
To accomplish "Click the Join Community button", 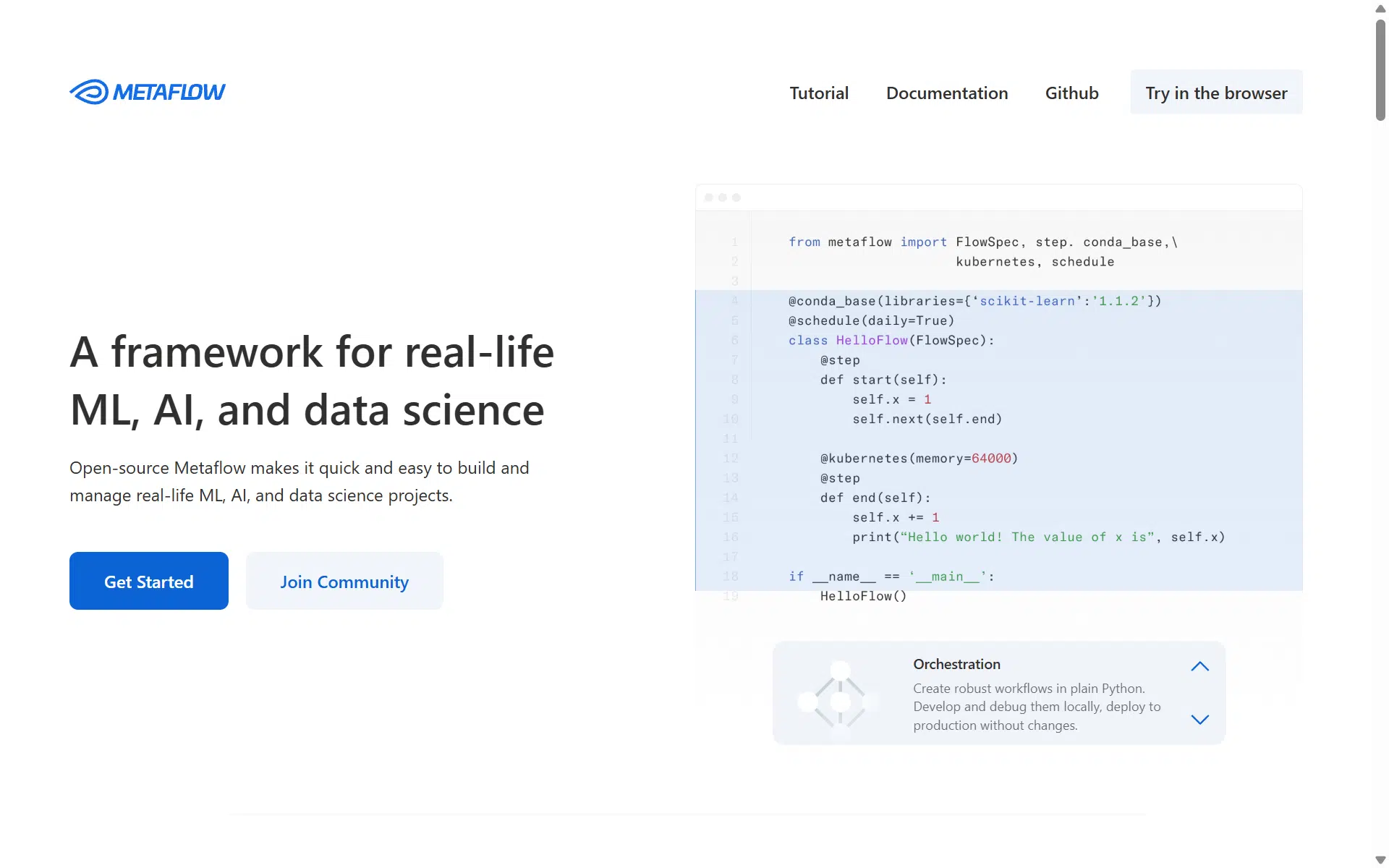I will (344, 581).
